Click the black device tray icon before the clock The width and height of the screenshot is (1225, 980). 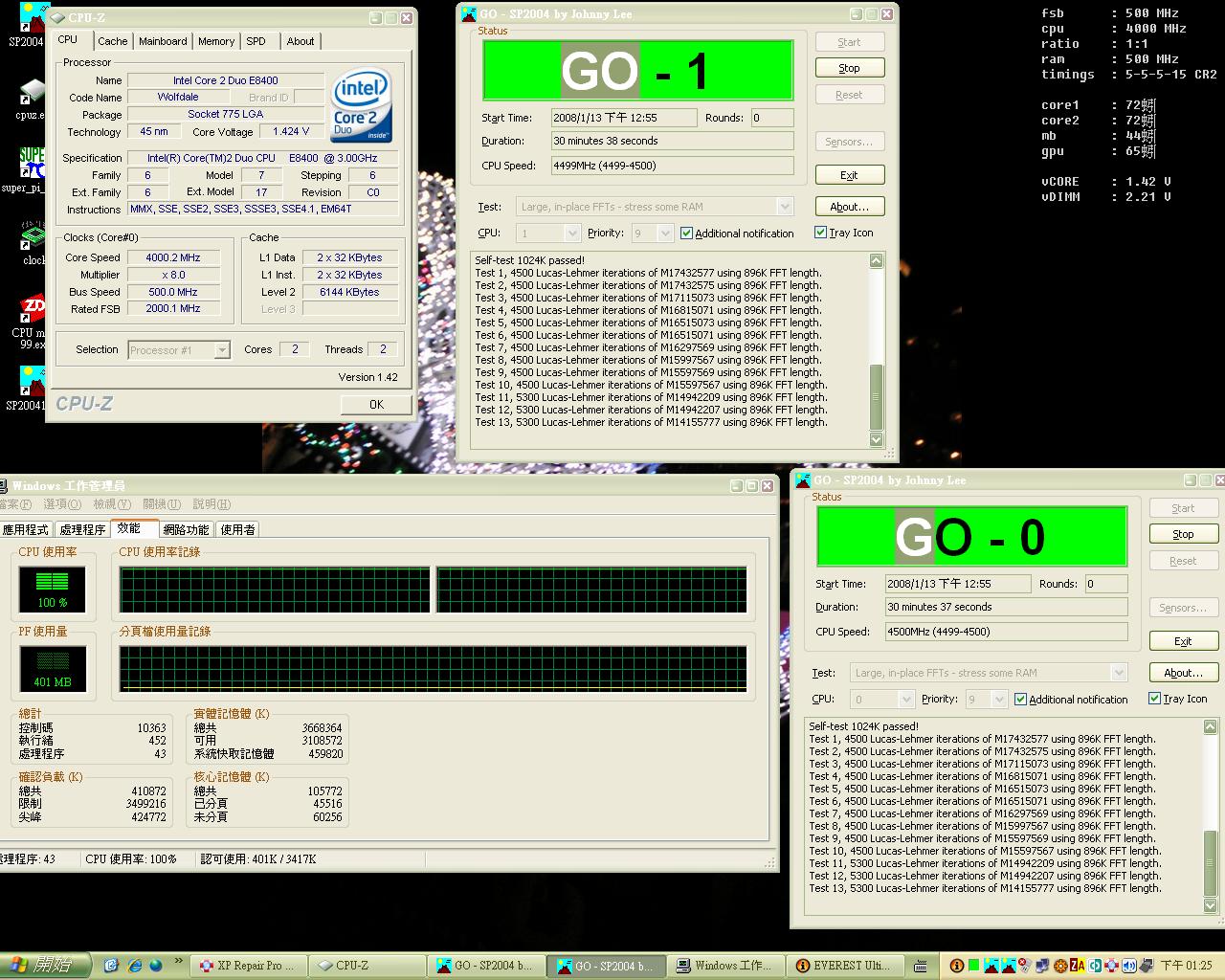pos(1147,966)
